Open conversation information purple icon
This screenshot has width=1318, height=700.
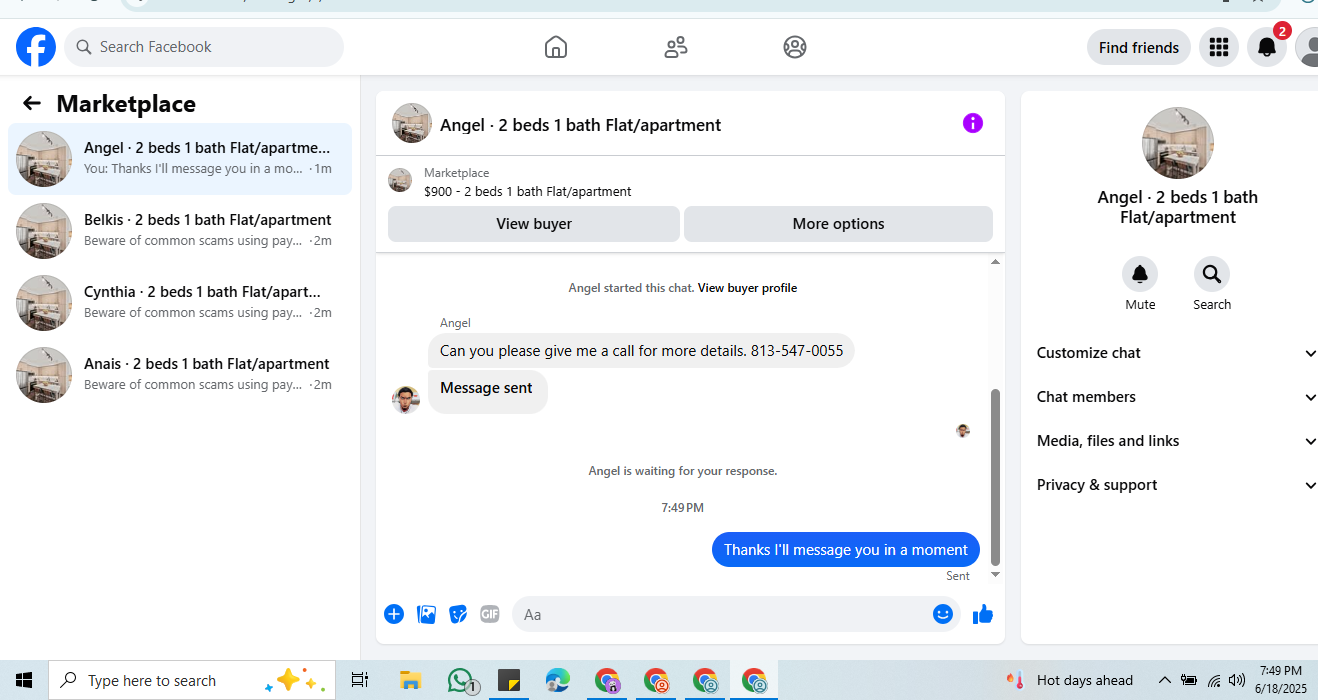(x=973, y=123)
